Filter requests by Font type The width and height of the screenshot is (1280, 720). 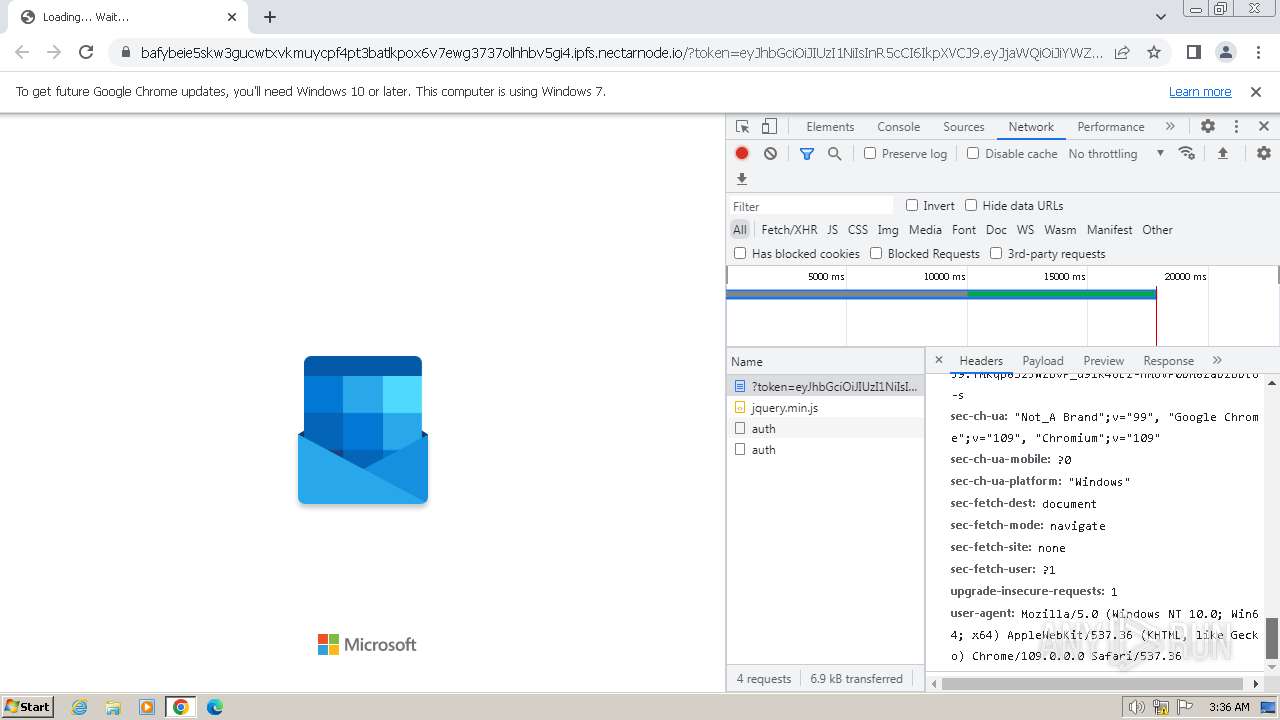(964, 230)
